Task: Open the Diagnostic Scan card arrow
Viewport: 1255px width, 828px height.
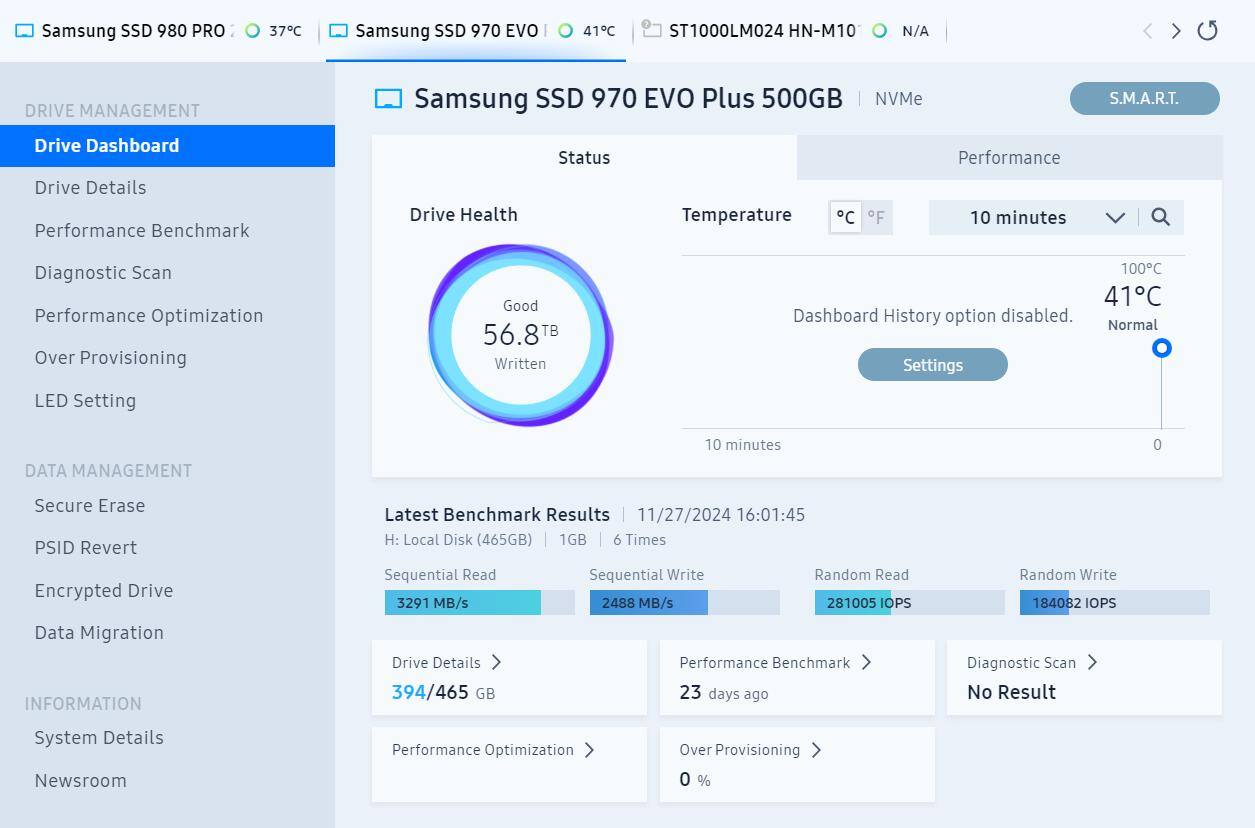Action: (x=1092, y=662)
